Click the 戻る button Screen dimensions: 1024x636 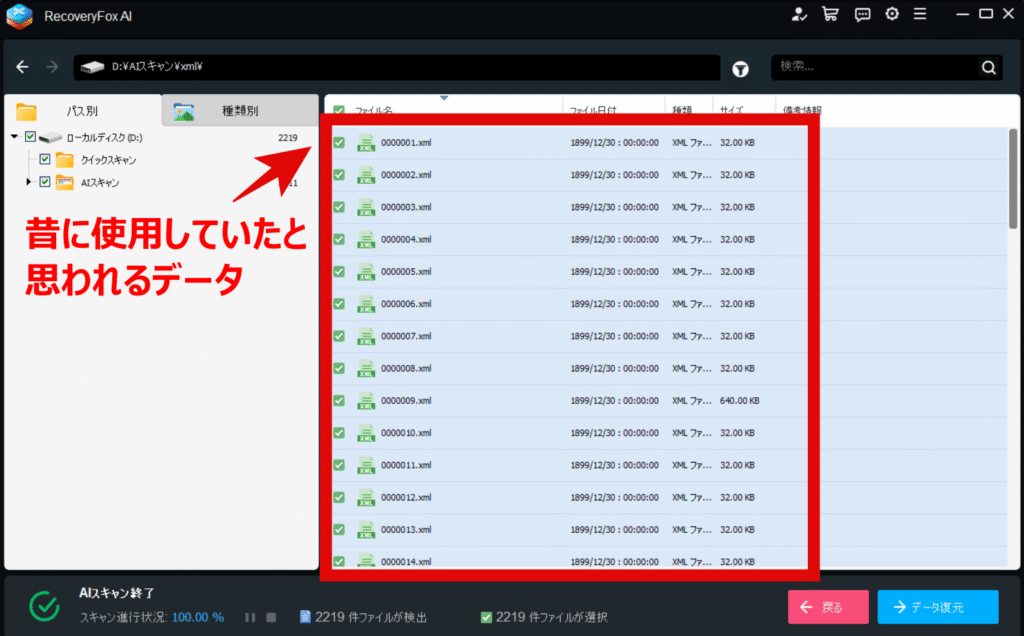[828, 607]
